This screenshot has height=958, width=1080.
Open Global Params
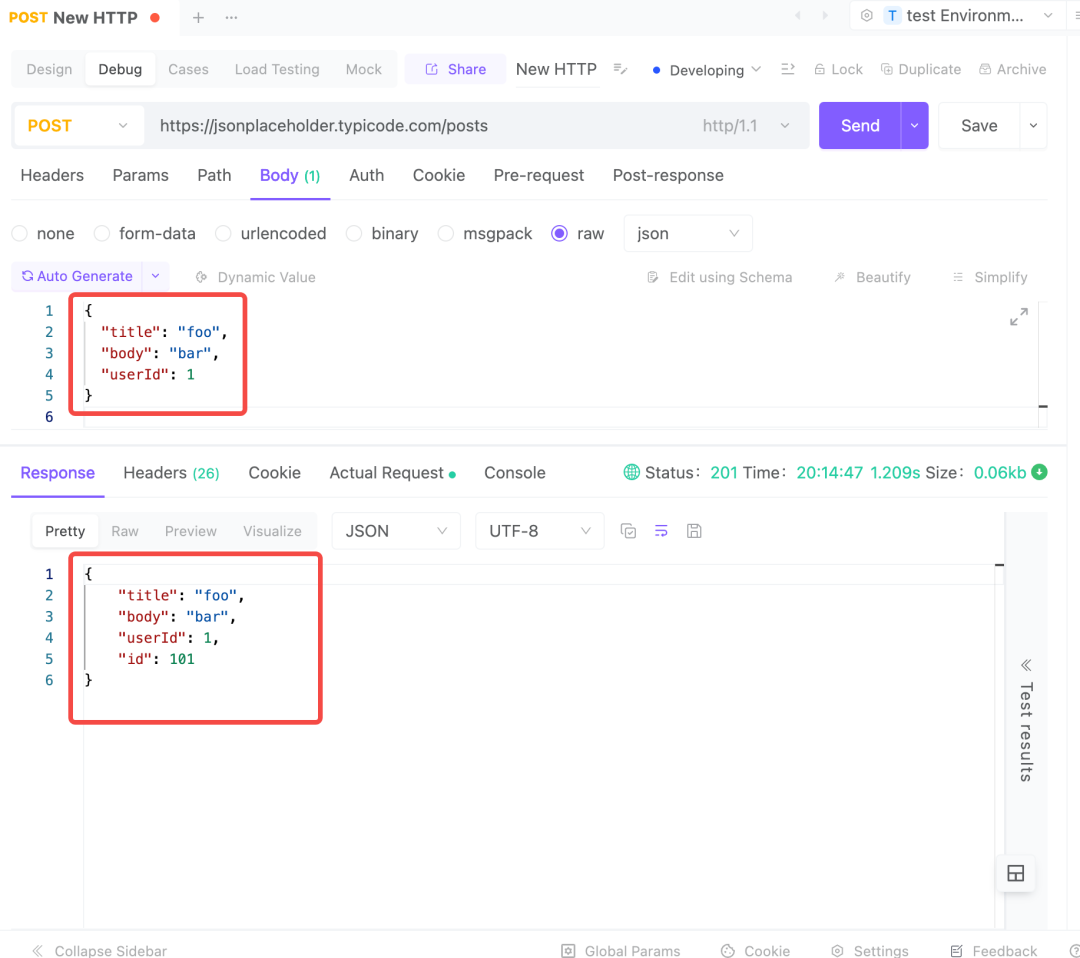pos(621,950)
